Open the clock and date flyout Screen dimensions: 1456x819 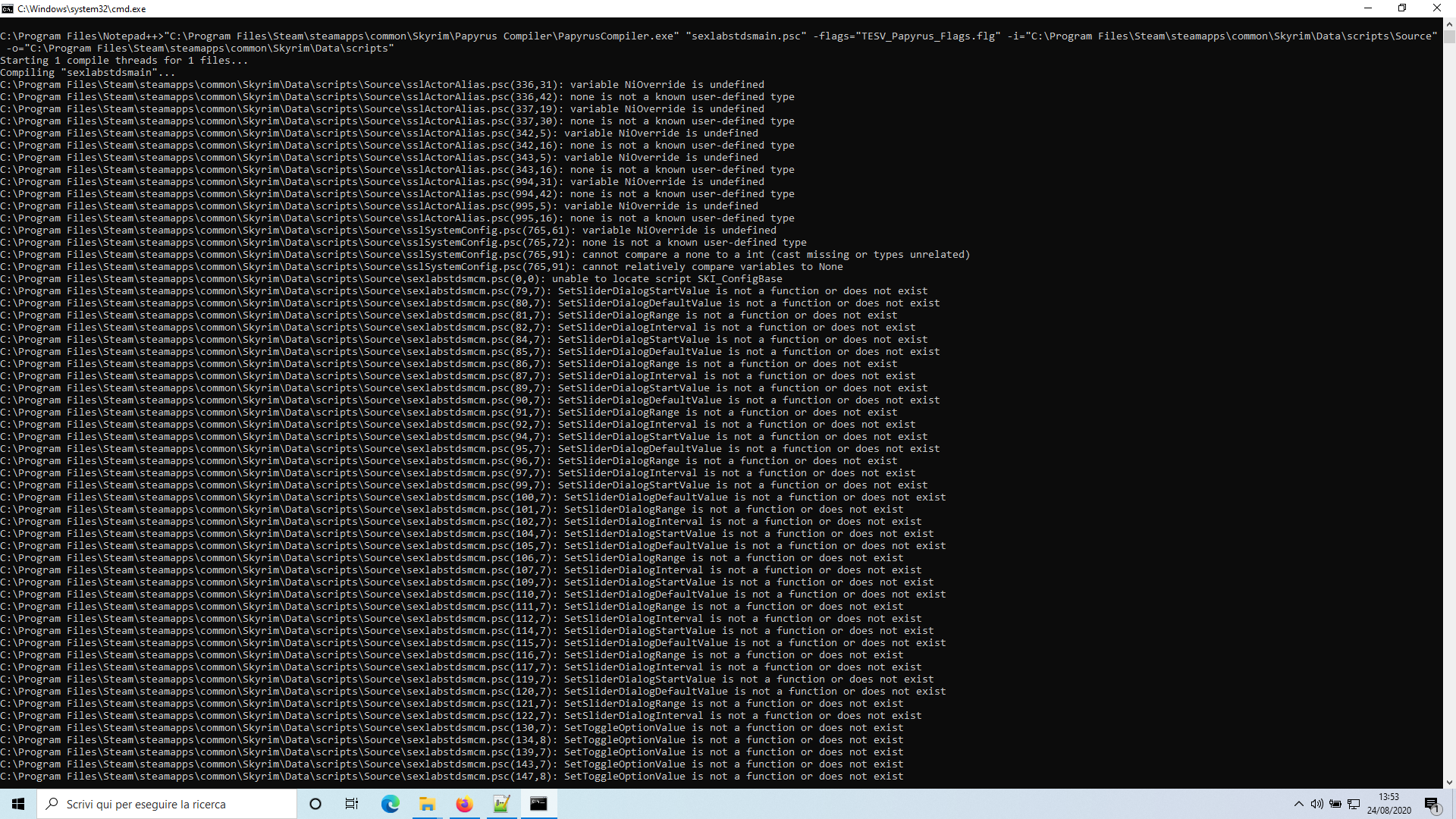pyautogui.click(x=1389, y=804)
